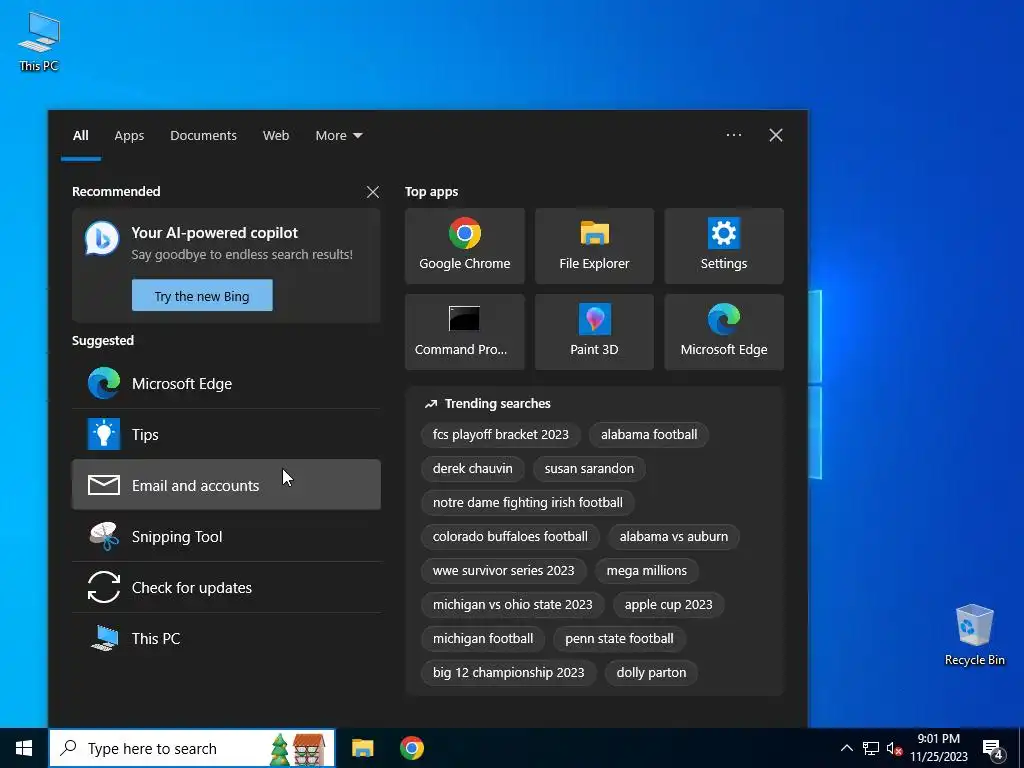Screen dimensions: 1024x768
Task: Search trending colorado buffaloes football
Action: pyautogui.click(x=510, y=536)
